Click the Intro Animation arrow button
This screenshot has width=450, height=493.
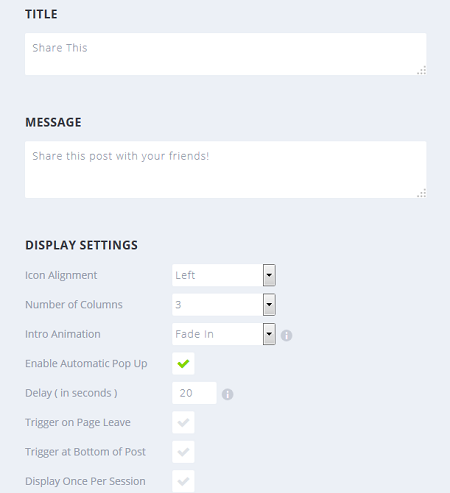269,334
